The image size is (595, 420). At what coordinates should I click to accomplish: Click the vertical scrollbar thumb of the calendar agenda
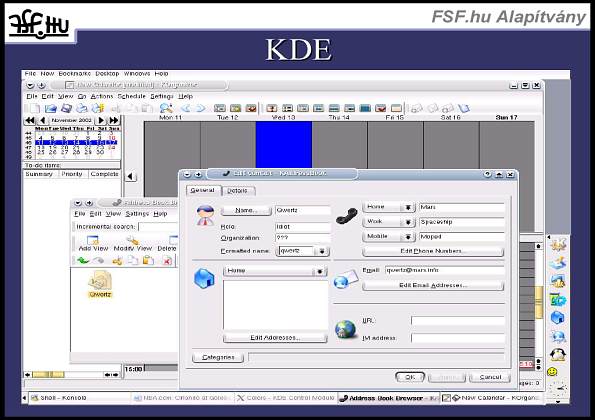[539, 303]
